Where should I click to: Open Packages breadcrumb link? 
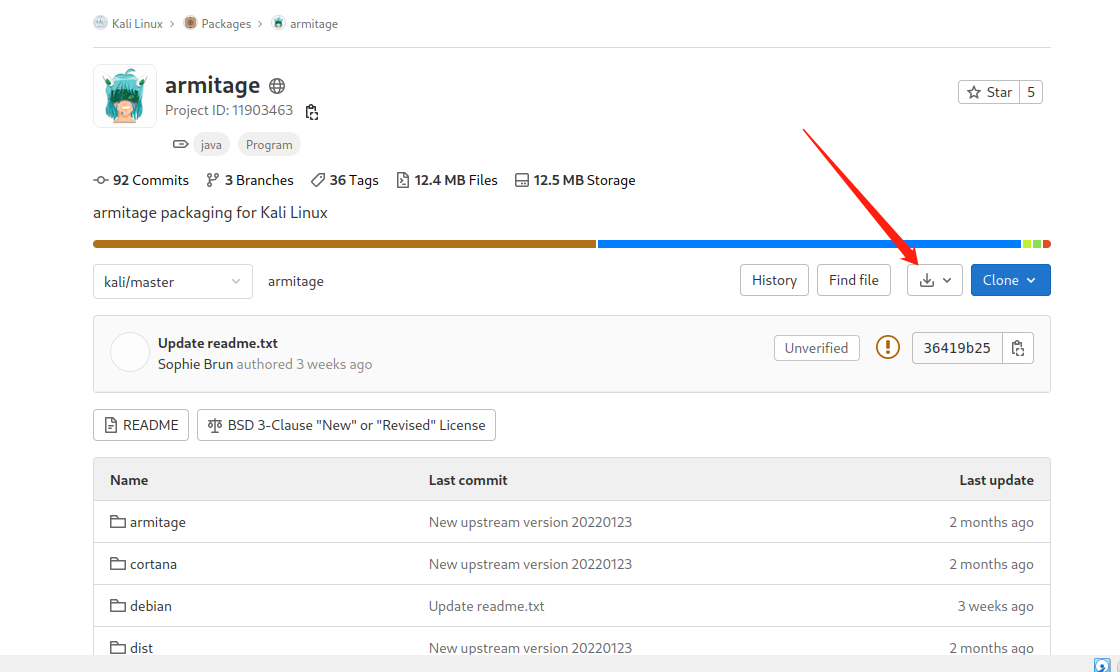pos(226,24)
